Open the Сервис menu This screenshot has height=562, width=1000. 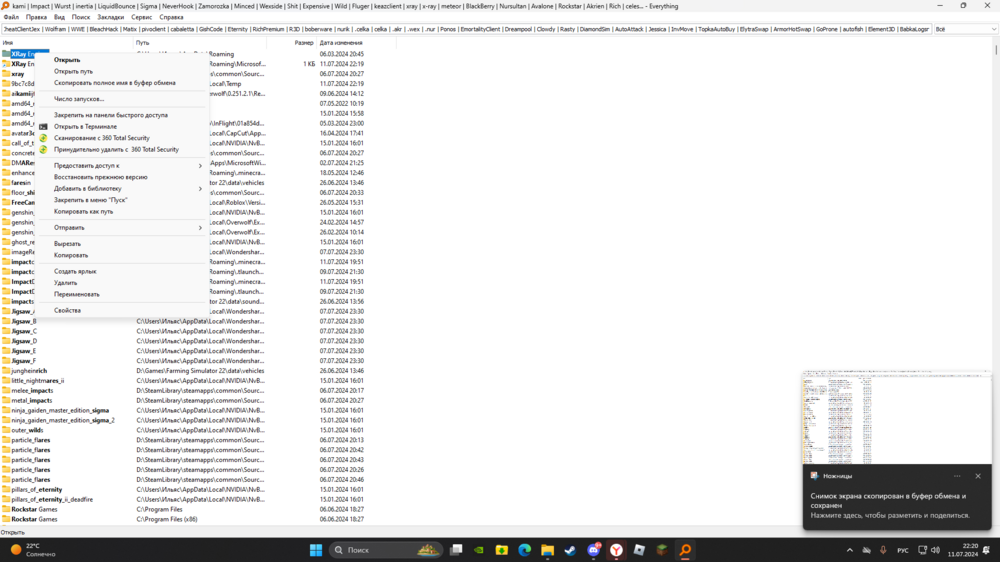142,17
